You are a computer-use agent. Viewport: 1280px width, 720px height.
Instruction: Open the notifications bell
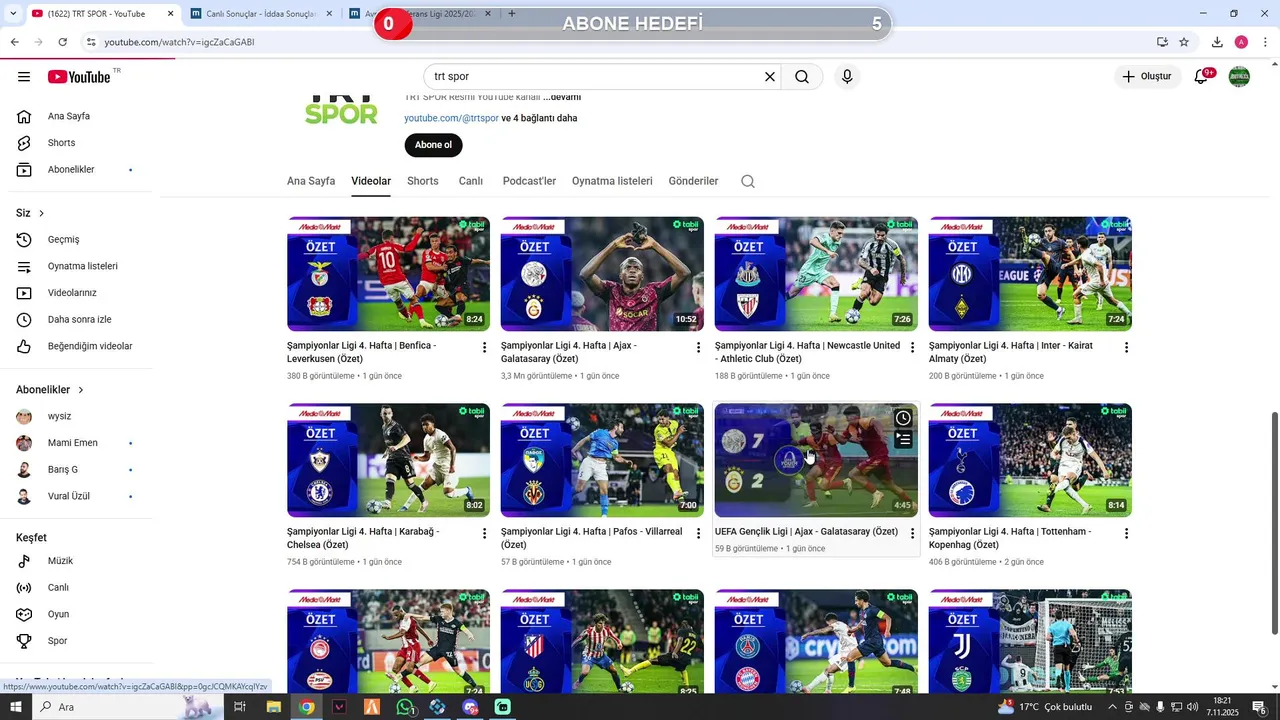1201,77
